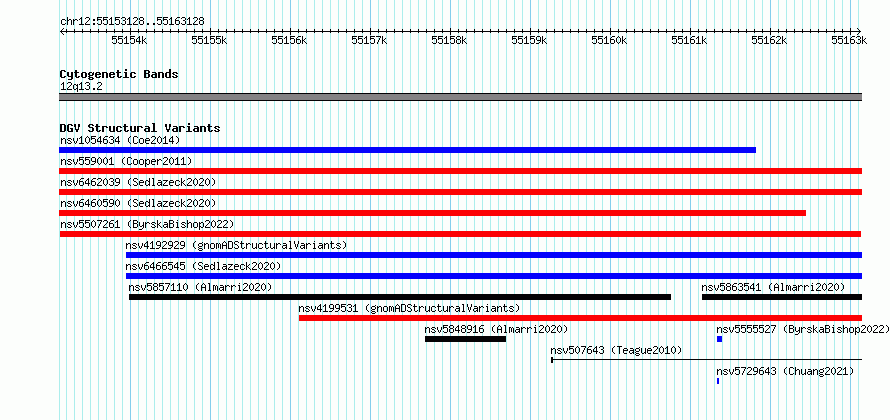Click the 55156k ruler tick label

point(290,41)
